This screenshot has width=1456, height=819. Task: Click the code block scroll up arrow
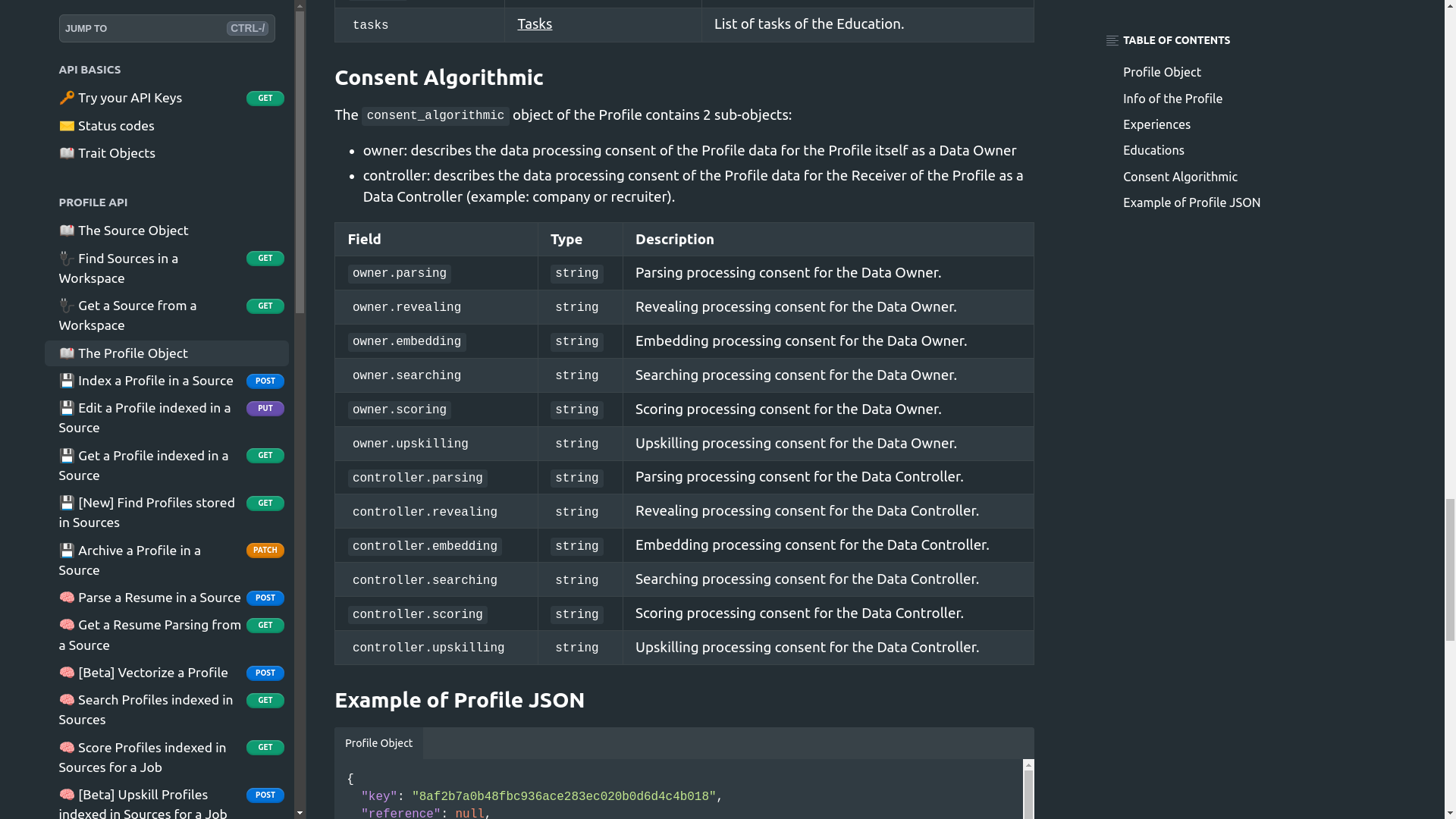coord(1028,766)
